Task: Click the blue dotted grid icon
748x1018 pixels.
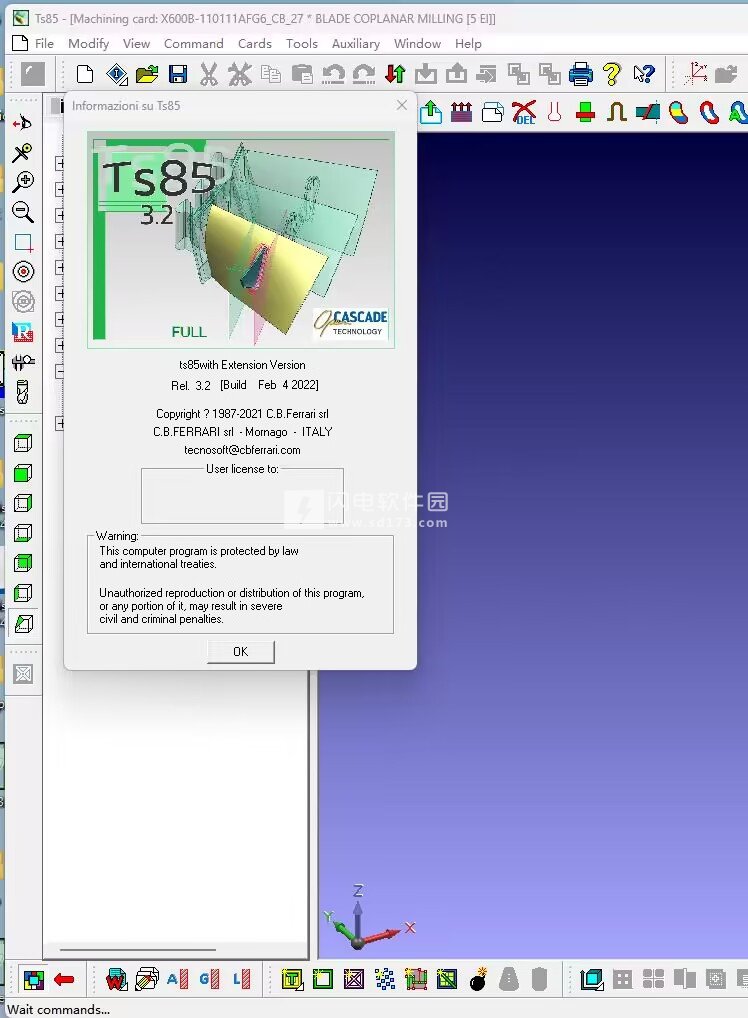Action: coord(385,979)
